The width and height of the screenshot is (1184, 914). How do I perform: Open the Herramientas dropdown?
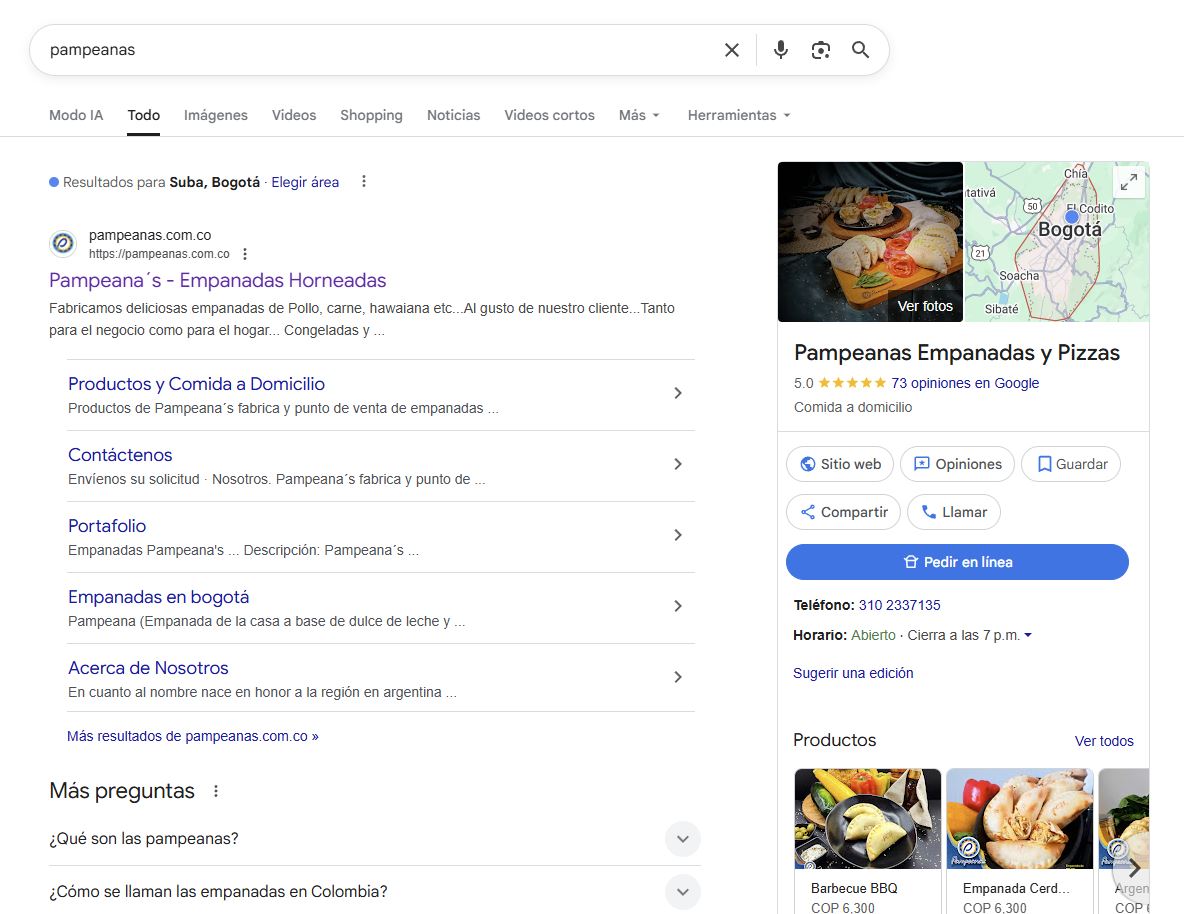pos(738,115)
